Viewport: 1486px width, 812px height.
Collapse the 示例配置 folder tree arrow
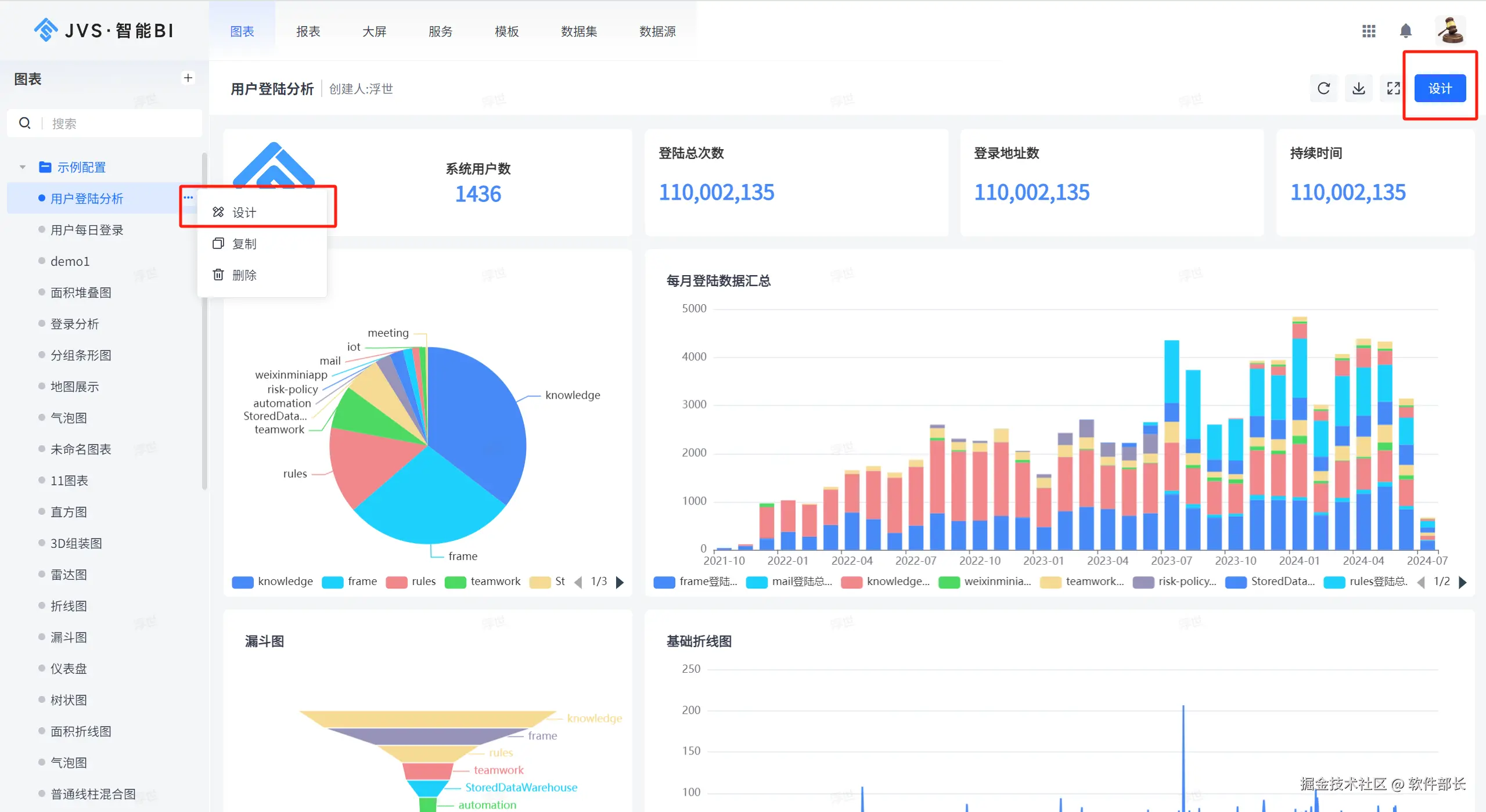(23, 167)
